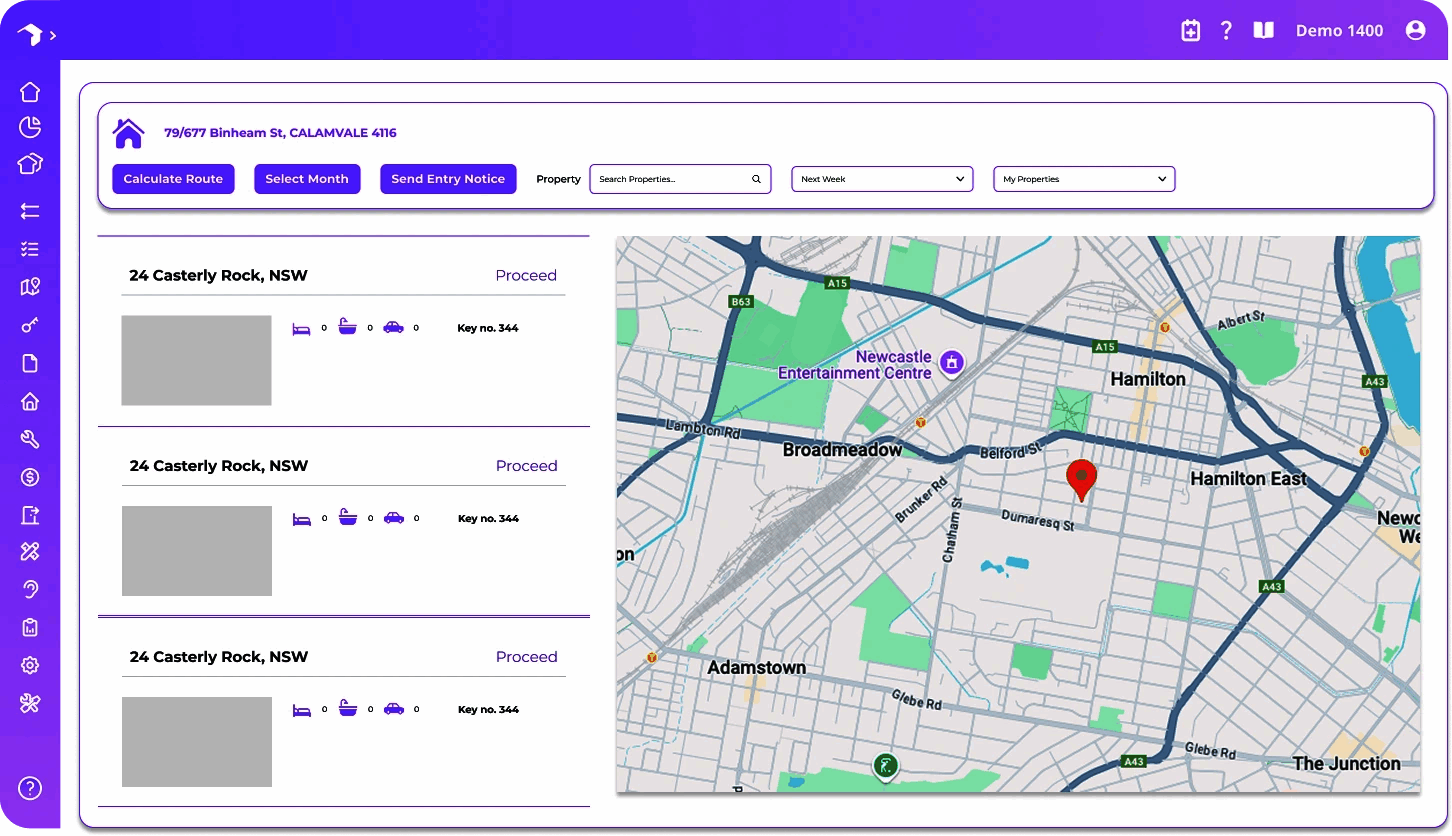
Task: Open the wrench maintenance icon in the sidebar
Action: coord(30,439)
